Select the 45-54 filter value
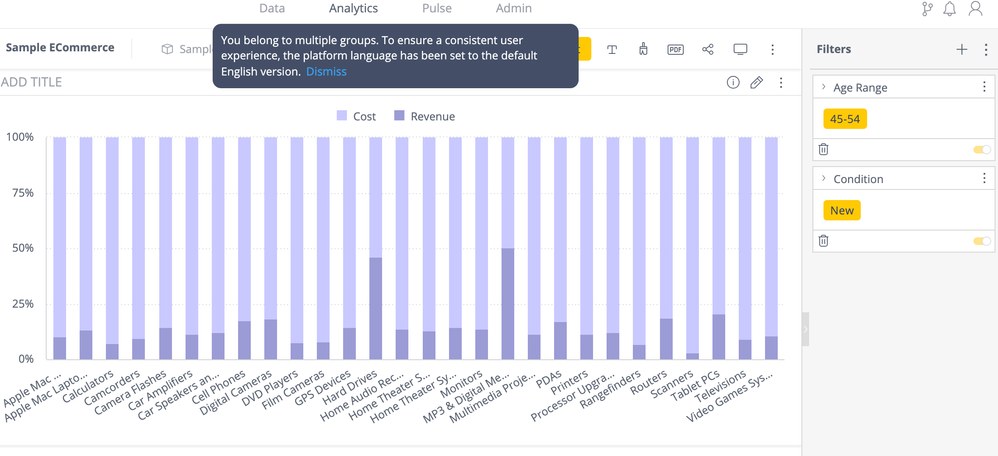998x456 pixels. click(845, 119)
